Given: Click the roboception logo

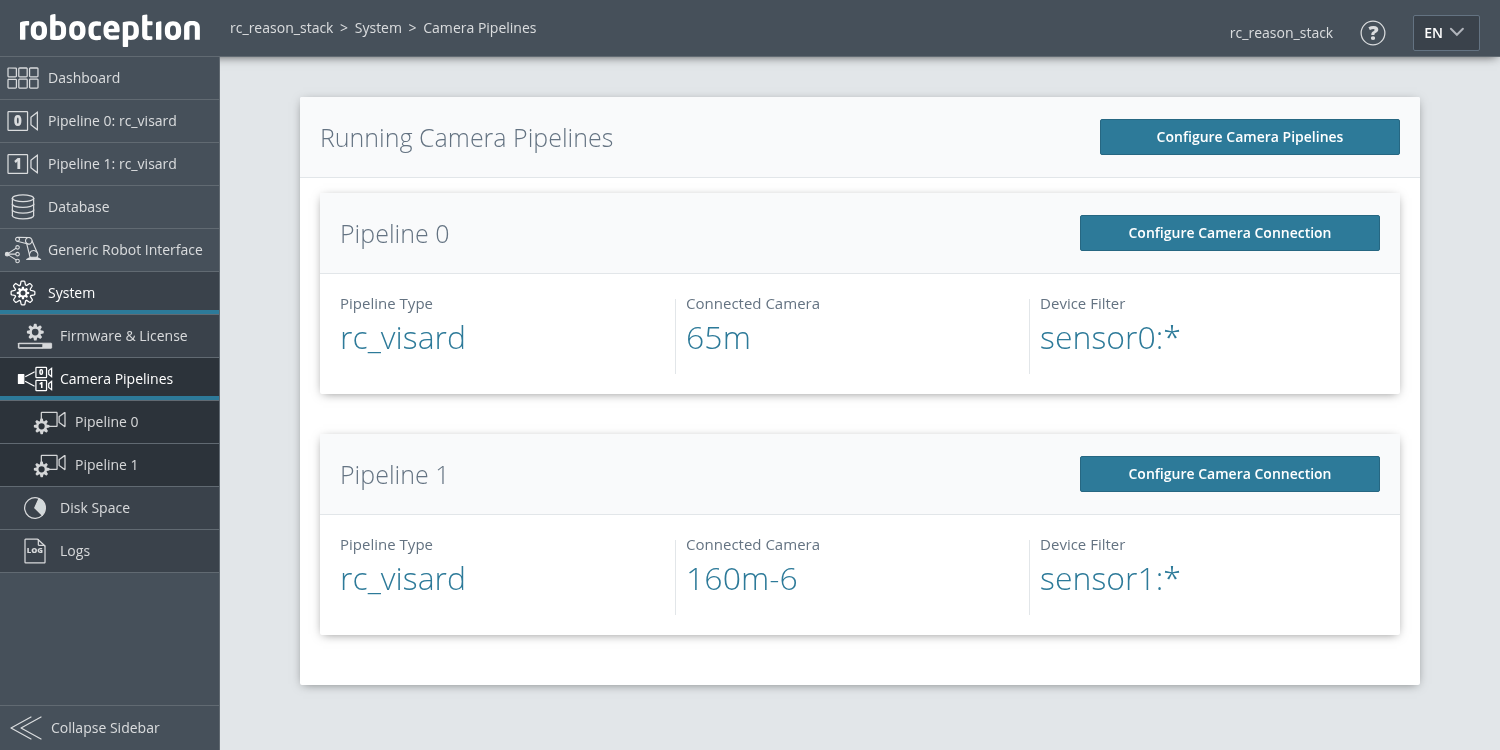Looking at the screenshot, I should click(110, 29).
